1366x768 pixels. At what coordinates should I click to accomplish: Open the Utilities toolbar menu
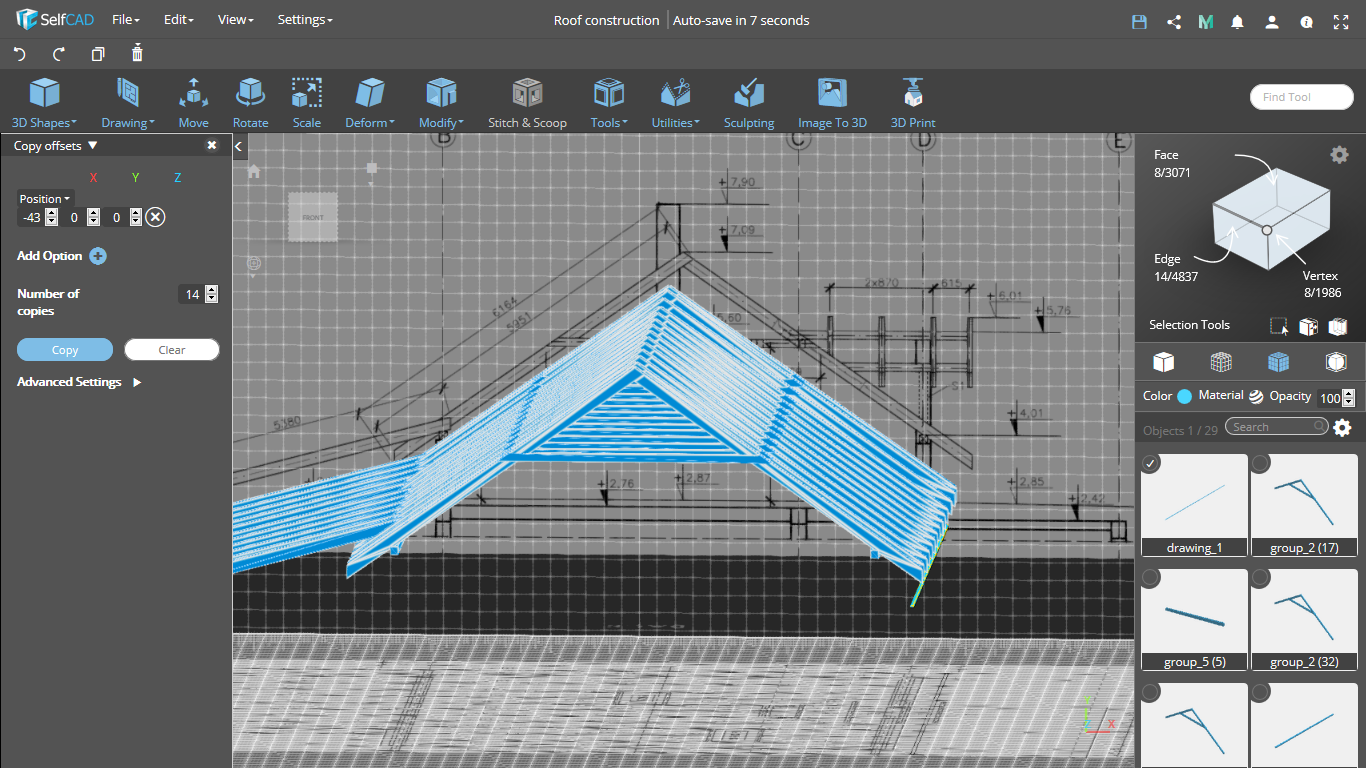tap(675, 103)
